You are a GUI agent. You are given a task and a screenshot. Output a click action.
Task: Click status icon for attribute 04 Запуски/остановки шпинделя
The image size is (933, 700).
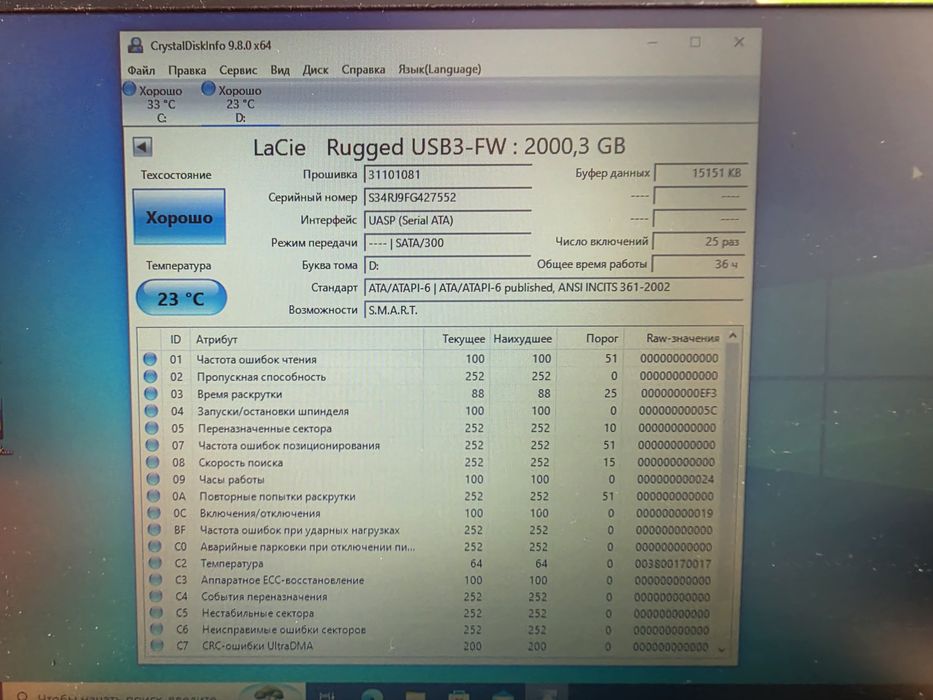152,411
